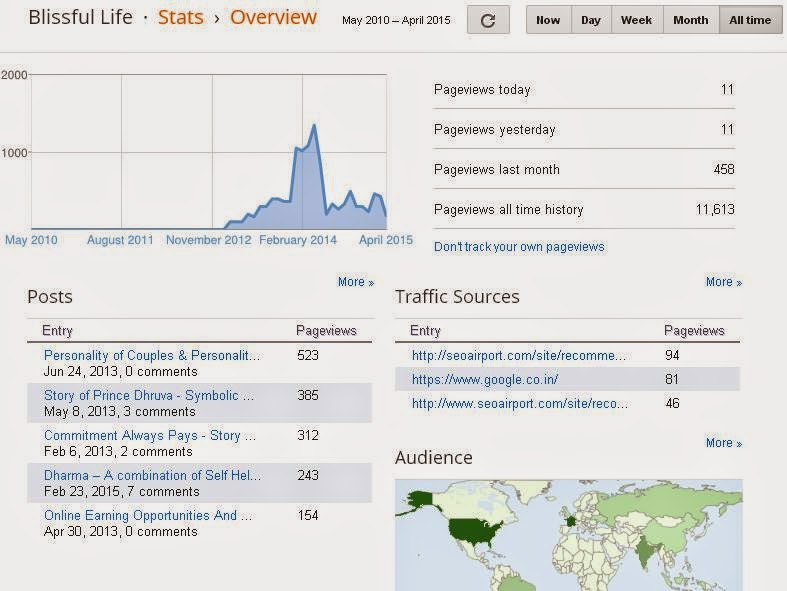Open More link above Traffic Sources
Viewport: 787px width, 591px height.
tap(724, 282)
